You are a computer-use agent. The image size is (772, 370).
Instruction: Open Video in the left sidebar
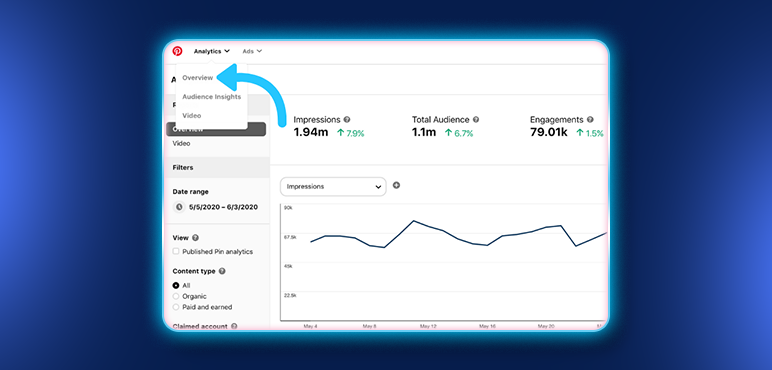181,144
